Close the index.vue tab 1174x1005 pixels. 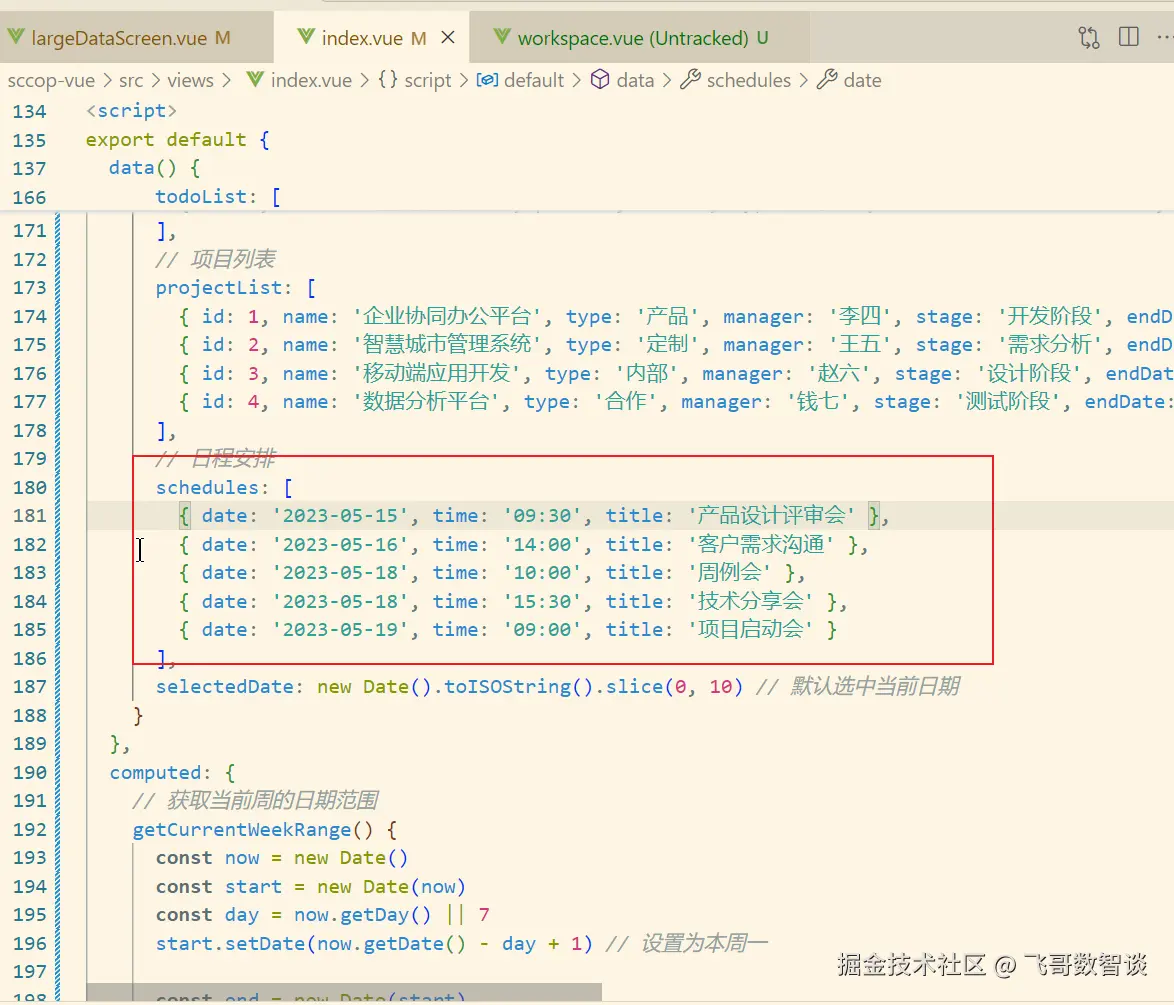tap(448, 37)
